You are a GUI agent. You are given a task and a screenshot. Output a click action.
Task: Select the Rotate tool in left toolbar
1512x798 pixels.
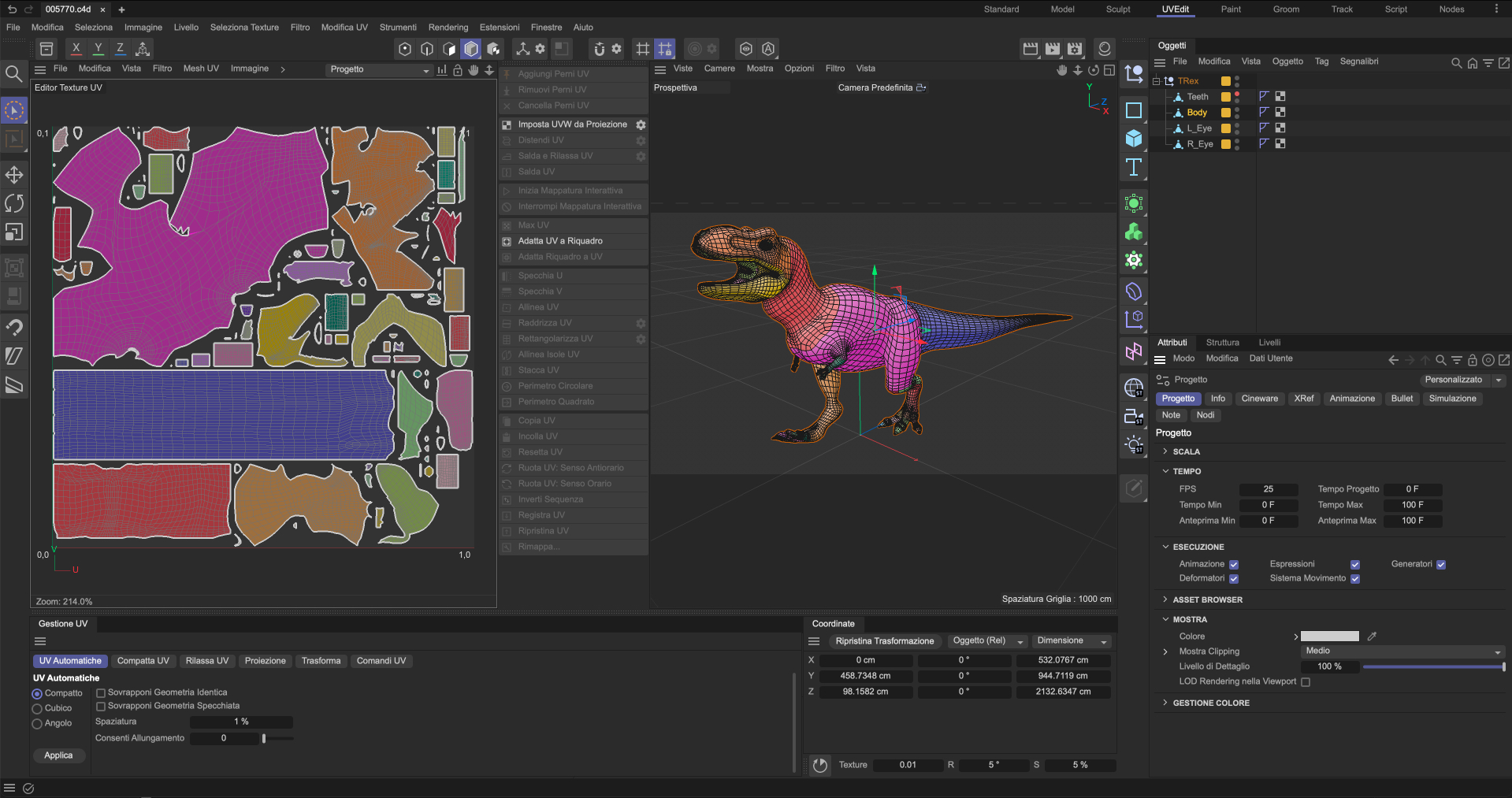[x=14, y=203]
